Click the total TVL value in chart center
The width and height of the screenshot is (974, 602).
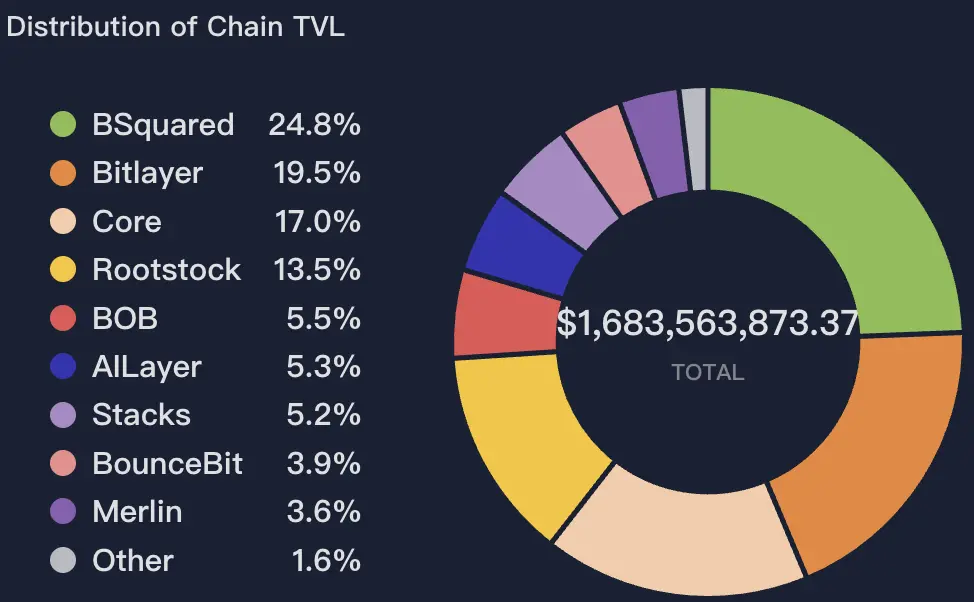[x=707, y=324]
